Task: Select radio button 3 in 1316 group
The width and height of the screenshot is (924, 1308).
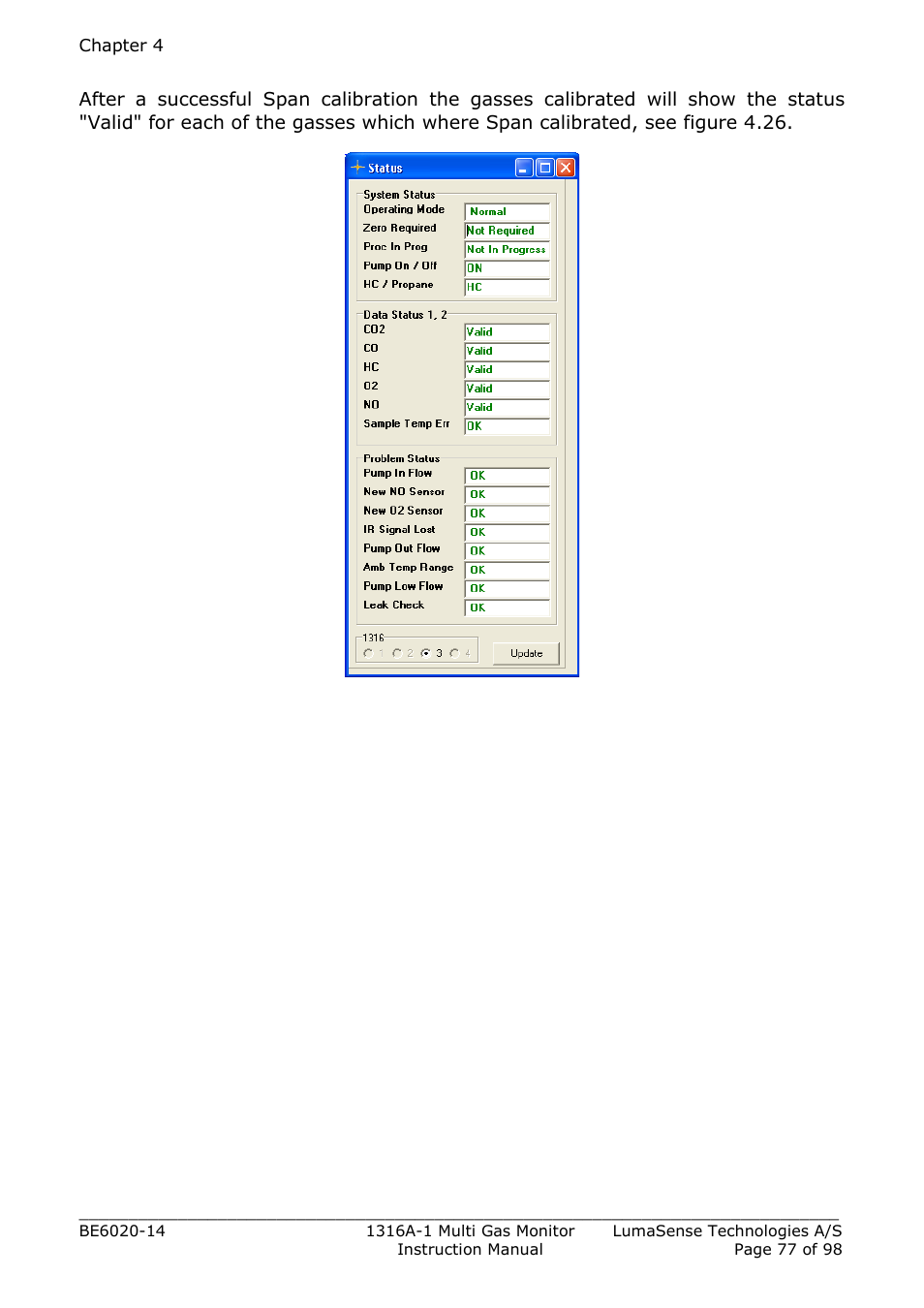Action: click(x=425, y=653)
